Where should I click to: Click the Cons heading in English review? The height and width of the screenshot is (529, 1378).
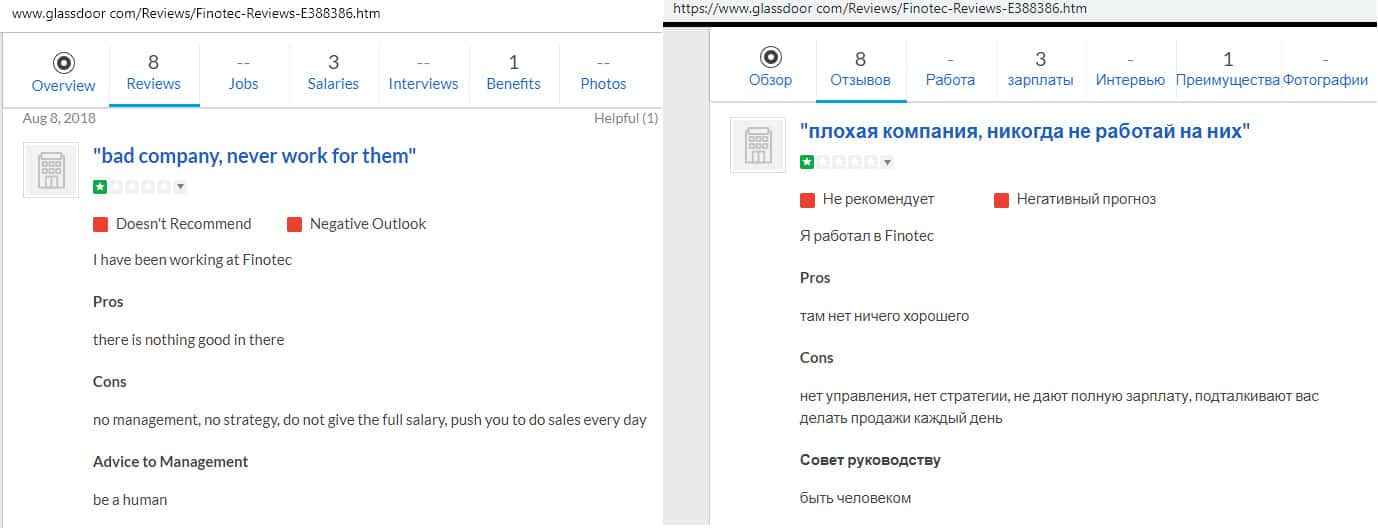tap(110, 382)
